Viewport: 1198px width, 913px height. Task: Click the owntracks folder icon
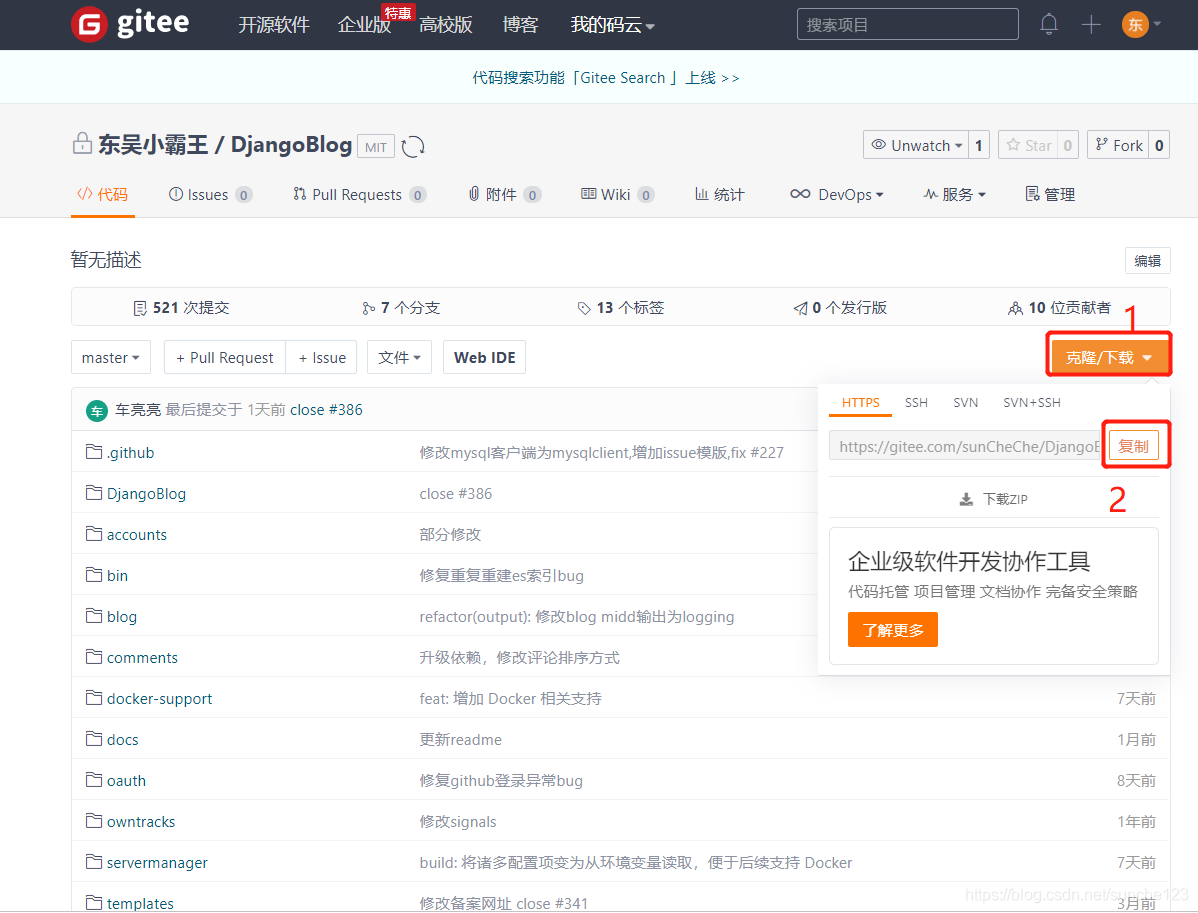point(94,821)
